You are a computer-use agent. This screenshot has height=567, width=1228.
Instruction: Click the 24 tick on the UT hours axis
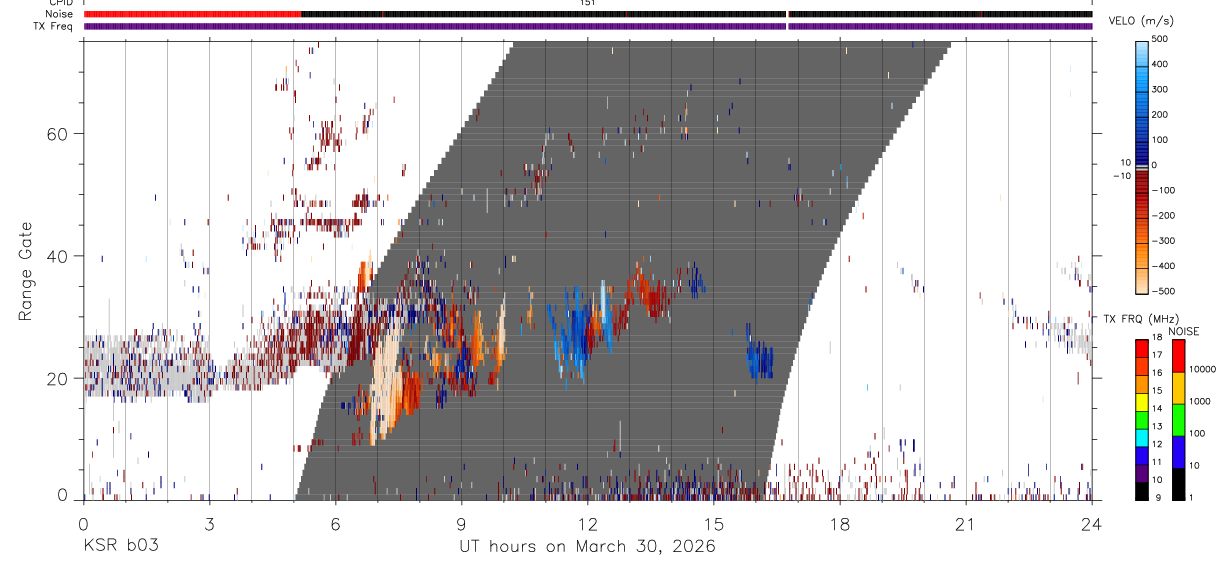click(1092, 524)
